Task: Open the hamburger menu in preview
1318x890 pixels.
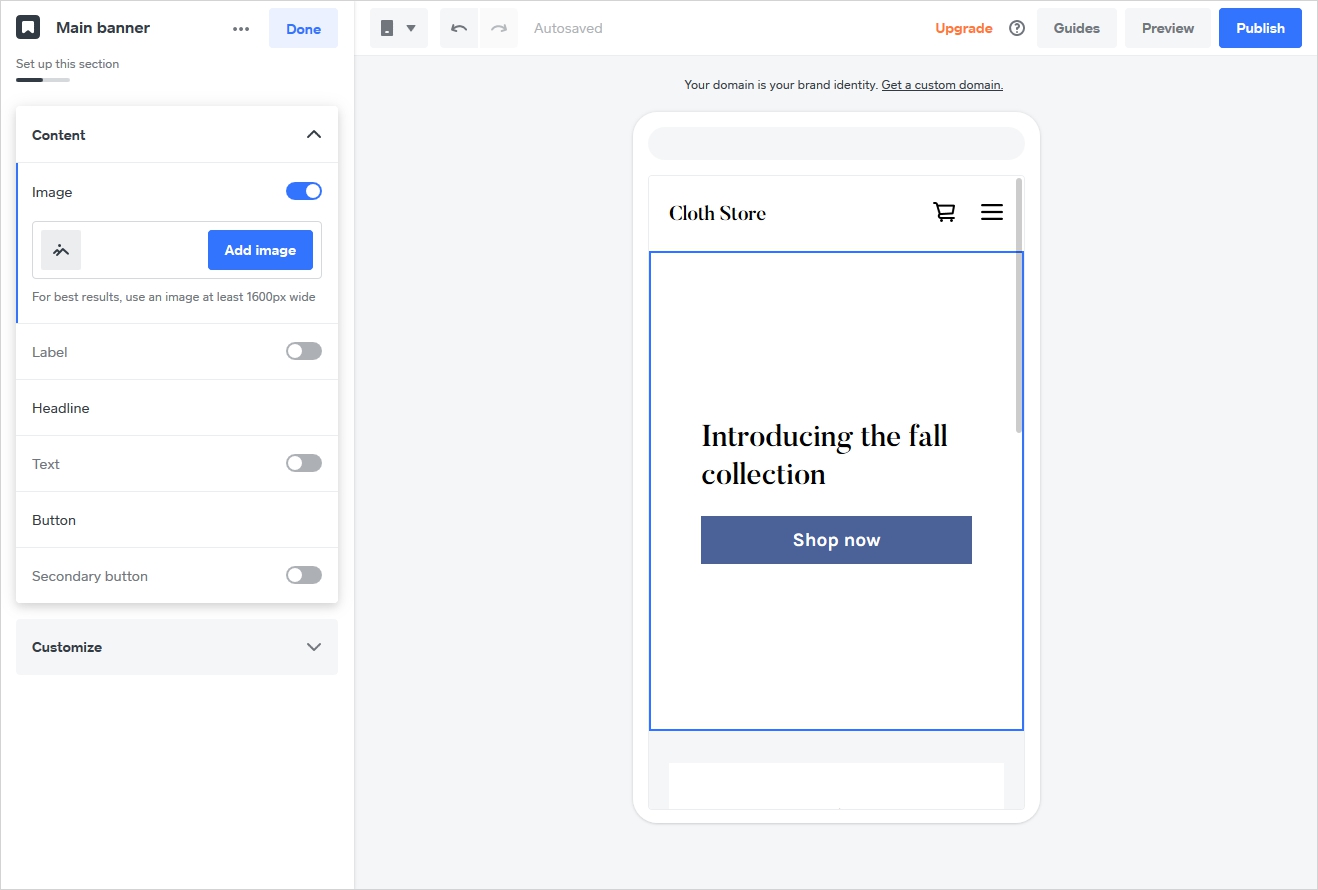Action: pos(992,212)
